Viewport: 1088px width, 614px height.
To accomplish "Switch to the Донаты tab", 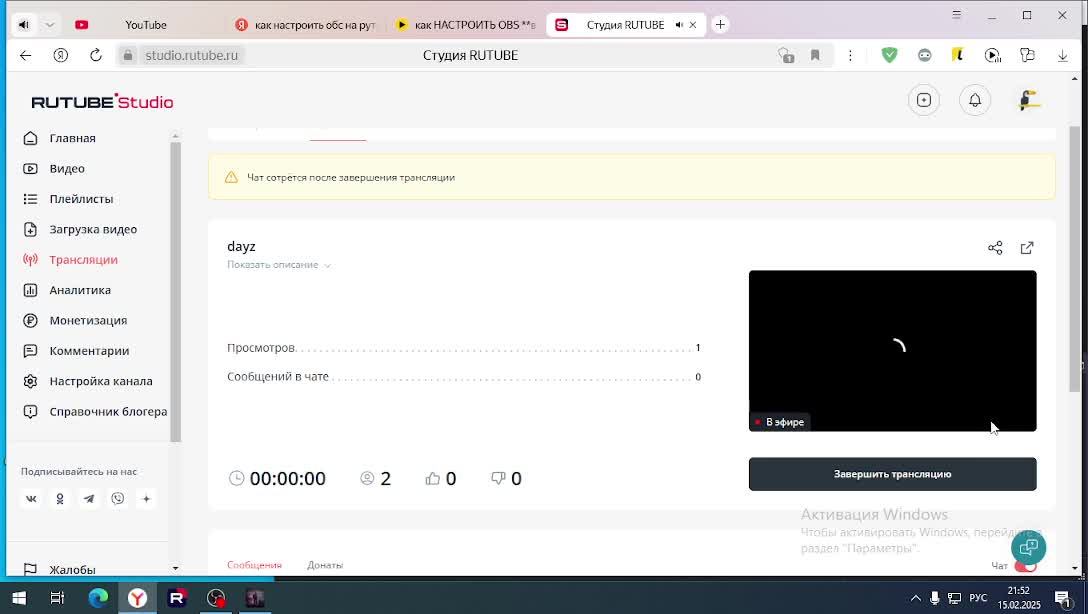I will [325, 565].
